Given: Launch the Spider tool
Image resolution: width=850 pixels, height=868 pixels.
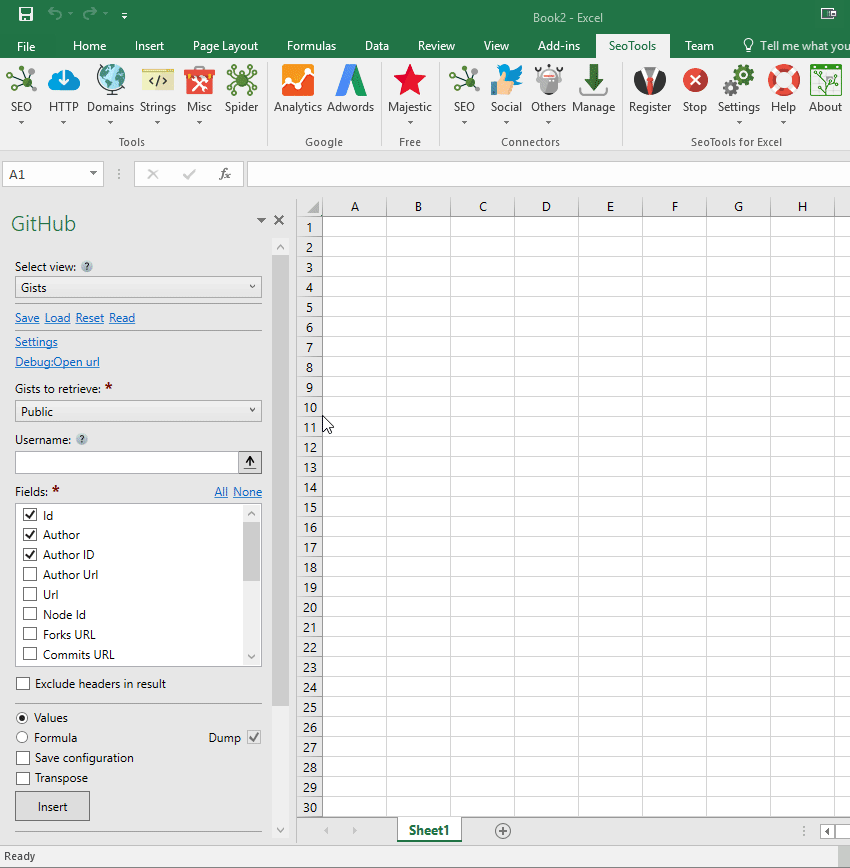Looking at the screenshot, I should [x=241, y=80].
